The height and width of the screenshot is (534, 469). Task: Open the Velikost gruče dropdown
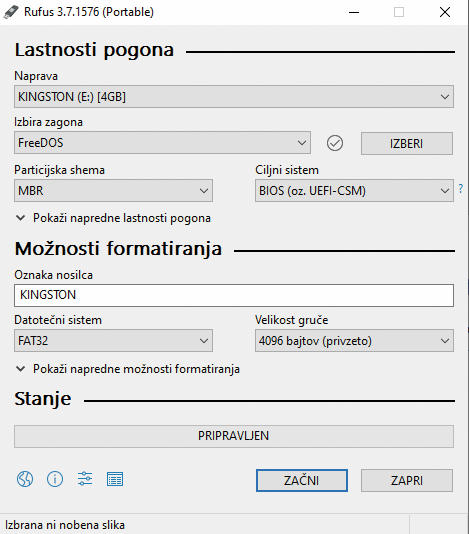[354, 341]
